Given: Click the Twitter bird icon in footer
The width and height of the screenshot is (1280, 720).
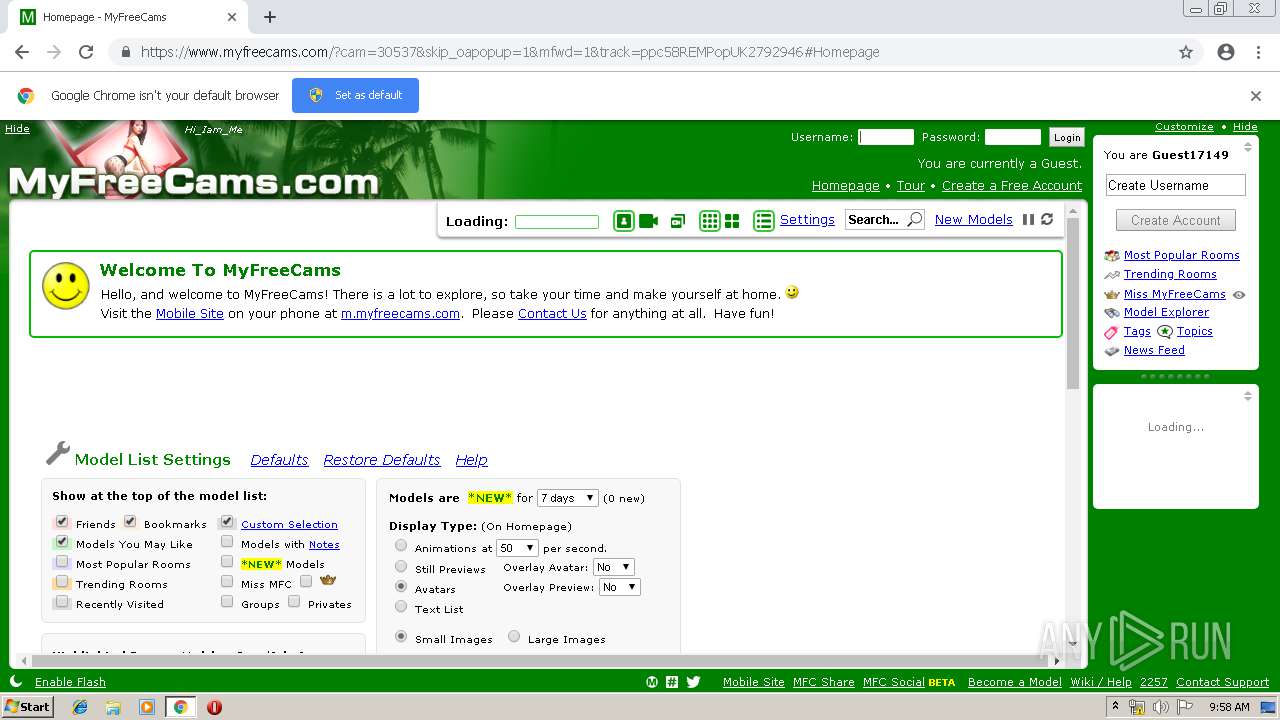Looking at the screenshot, I should [x=693, y=682].
